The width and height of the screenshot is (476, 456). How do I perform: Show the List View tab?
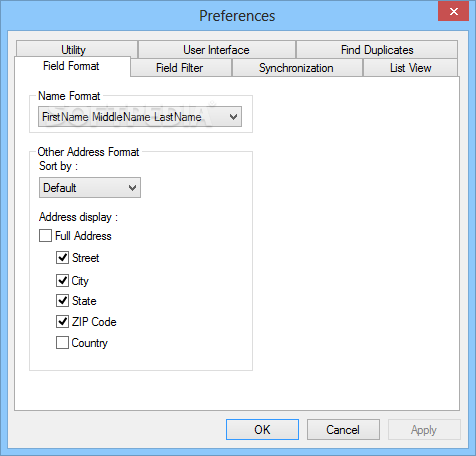[410, 68]
